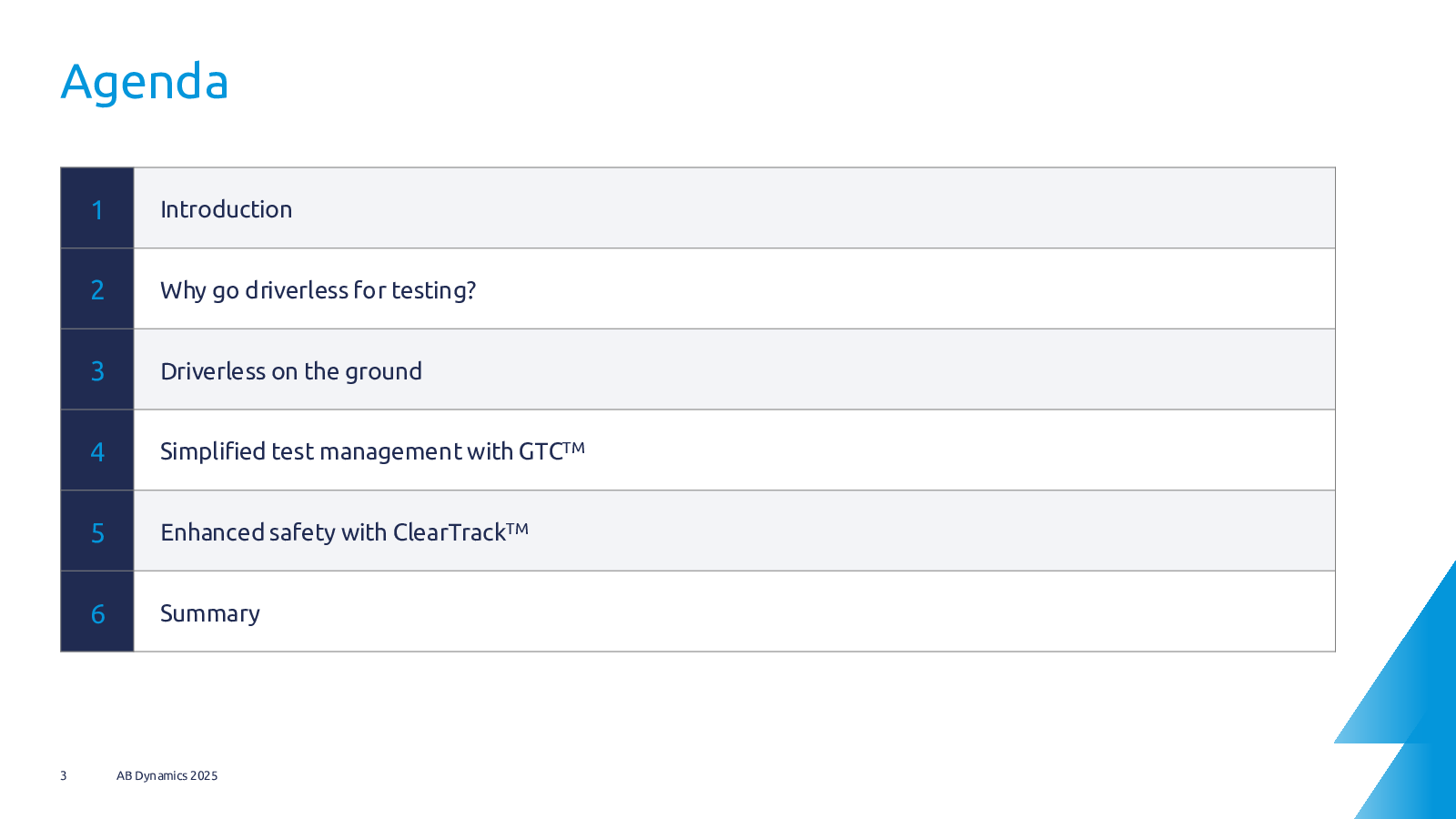
Task: Click number 5 agenda cell
Action: pos(97,532)
